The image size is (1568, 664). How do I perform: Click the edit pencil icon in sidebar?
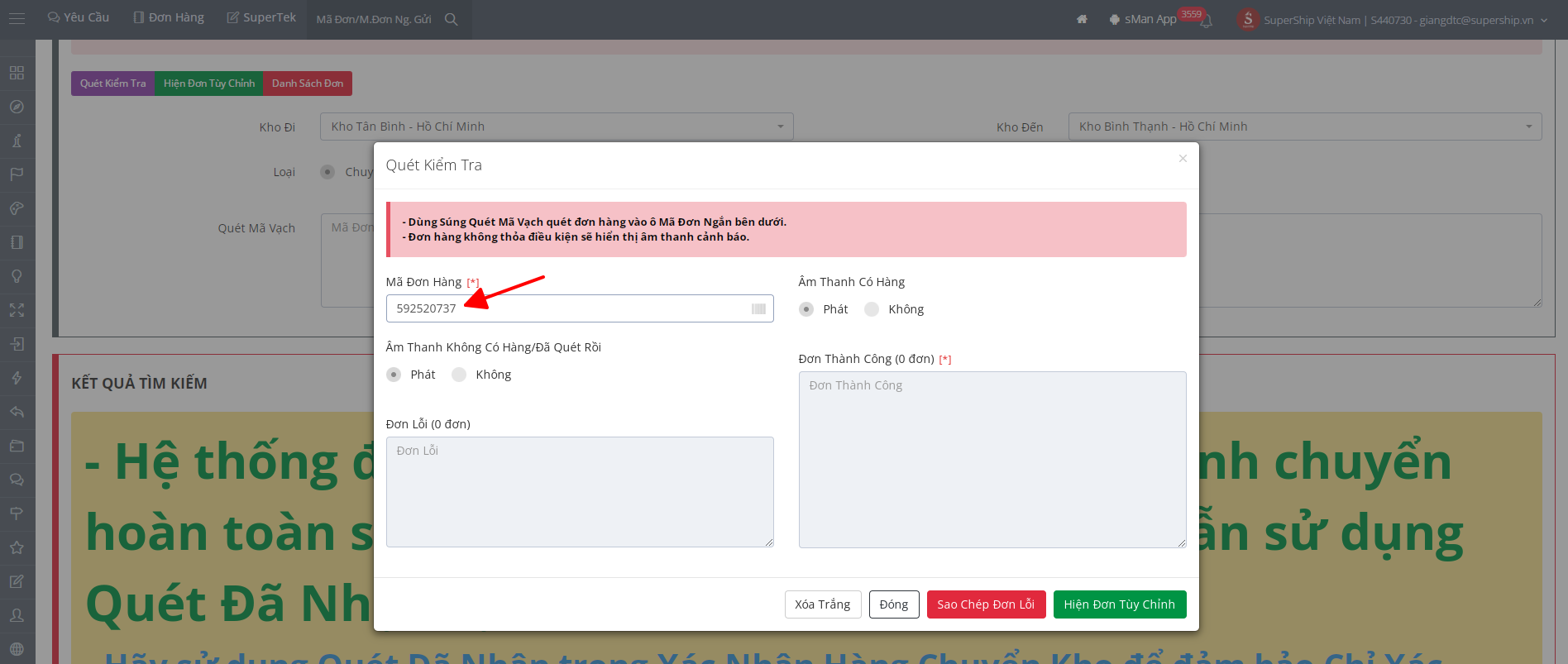point(17,581)
